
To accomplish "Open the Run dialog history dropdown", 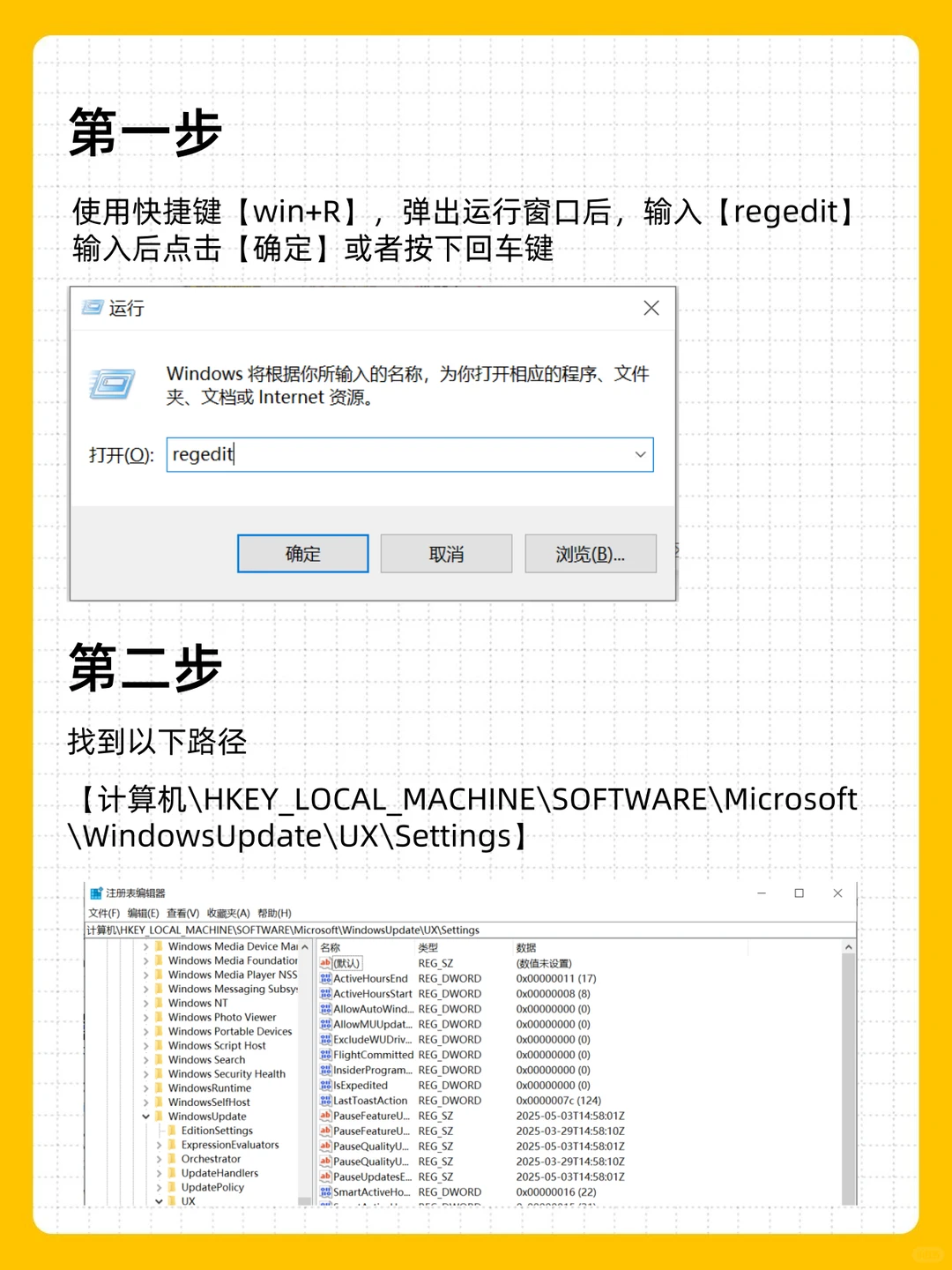I will point(640,454).
